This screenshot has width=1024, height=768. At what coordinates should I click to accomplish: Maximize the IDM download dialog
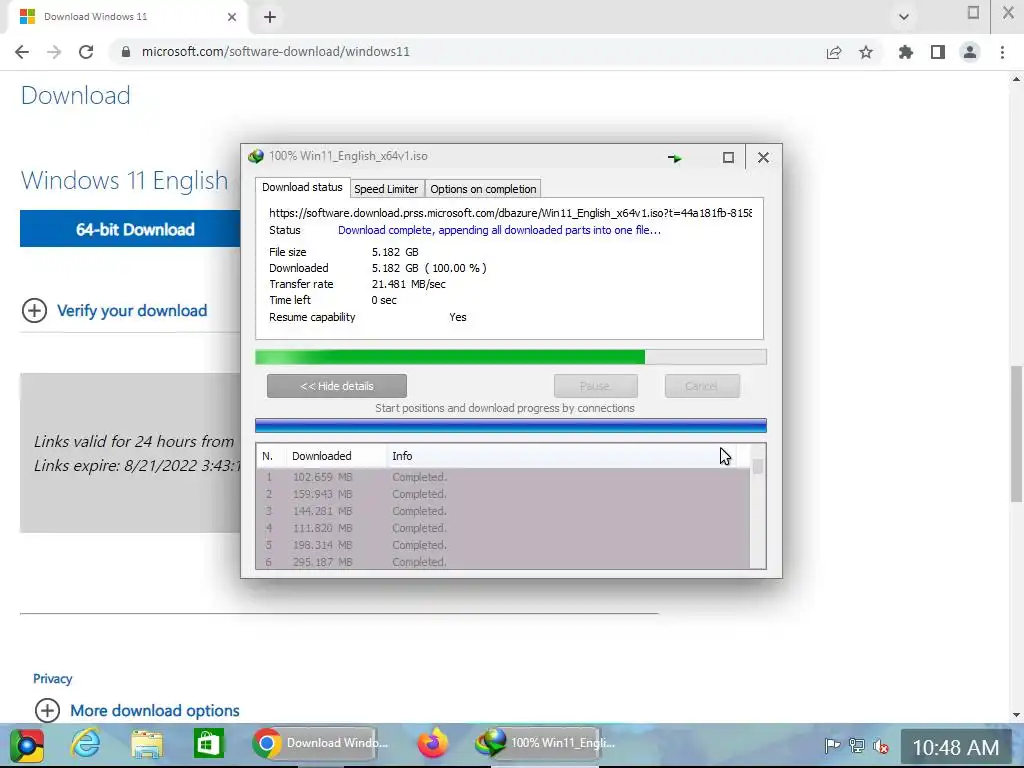(x=728, y=157)
